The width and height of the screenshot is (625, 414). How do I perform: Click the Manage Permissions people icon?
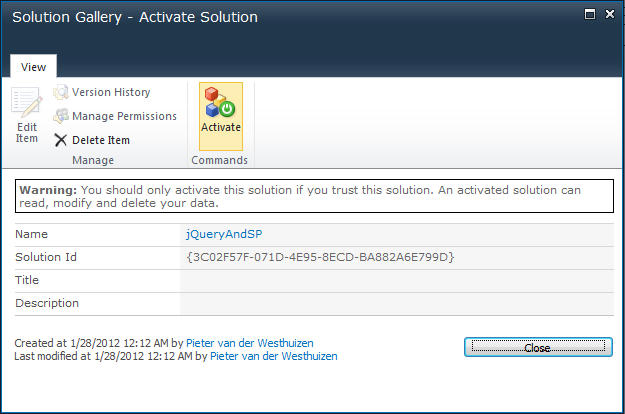click(x=61, y=116)
